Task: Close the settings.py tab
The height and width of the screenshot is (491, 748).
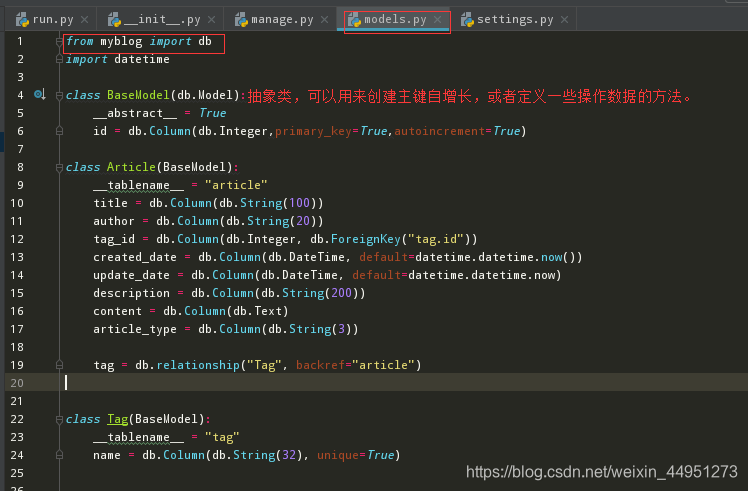Action: (x=564, y=20)
